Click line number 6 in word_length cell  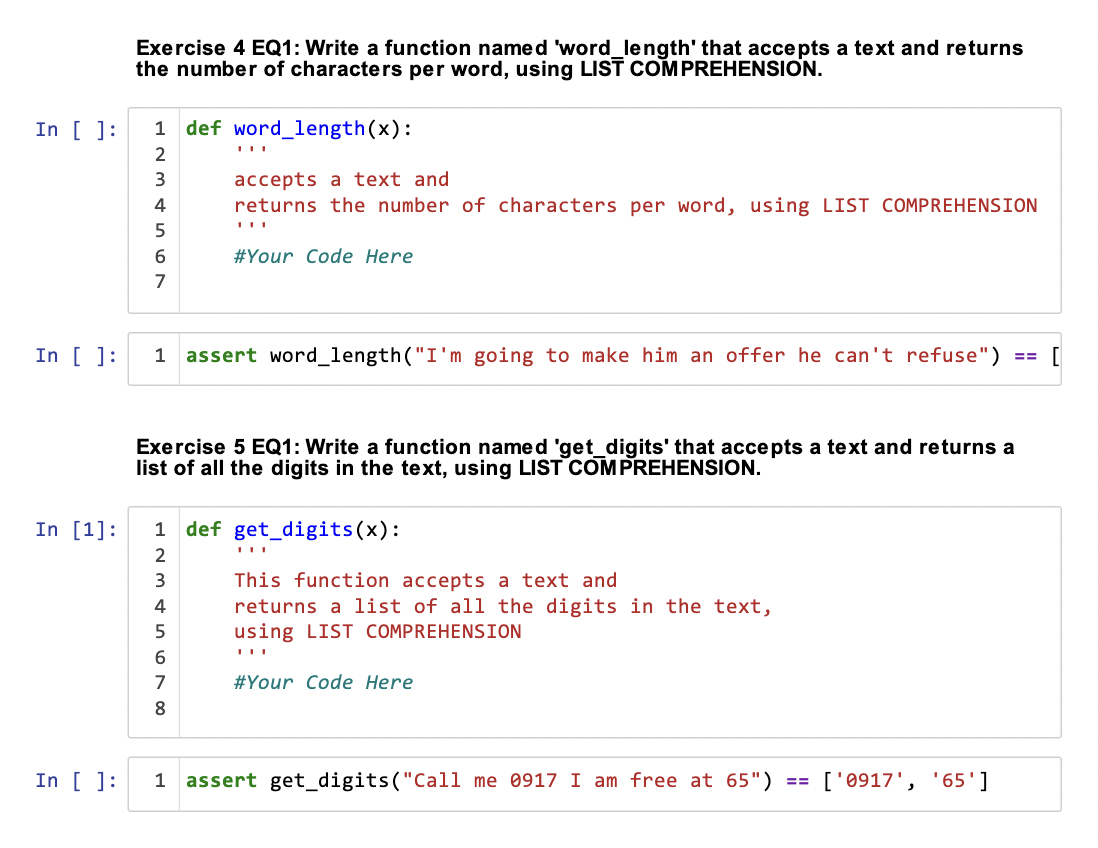coord(160,256)
